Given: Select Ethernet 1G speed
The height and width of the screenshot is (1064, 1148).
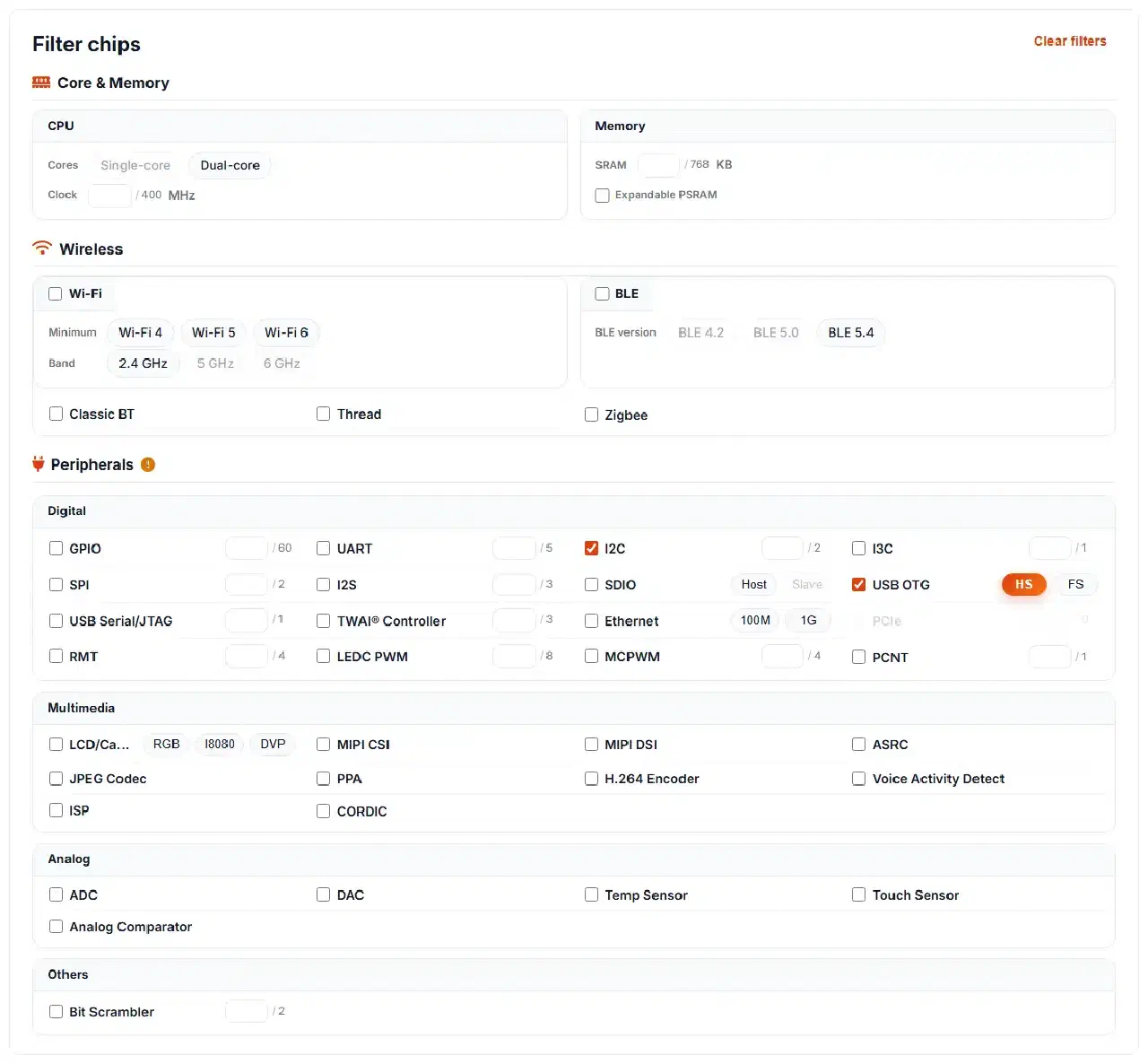Looking at the screenshot, I should click(x=809, y=621).
